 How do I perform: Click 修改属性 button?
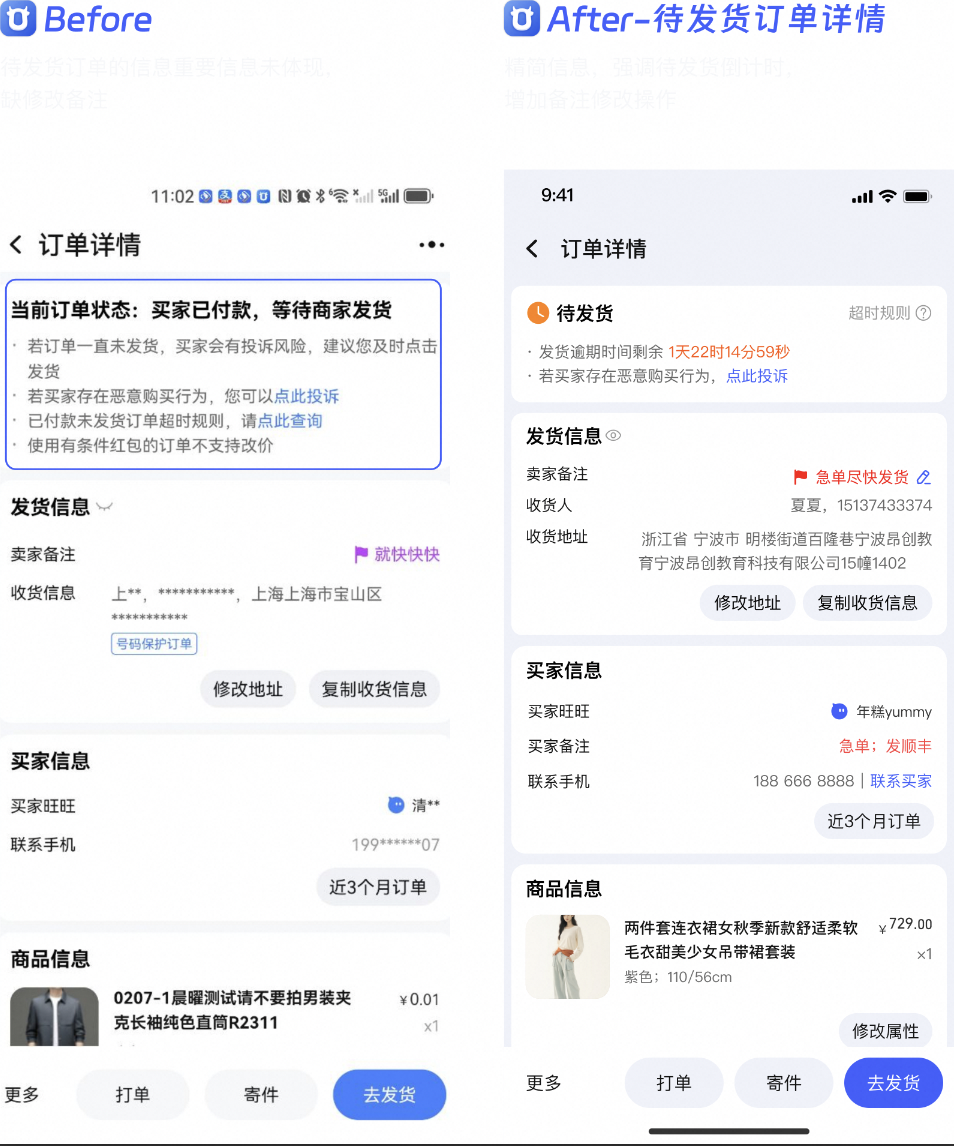tap(885, 1031)
